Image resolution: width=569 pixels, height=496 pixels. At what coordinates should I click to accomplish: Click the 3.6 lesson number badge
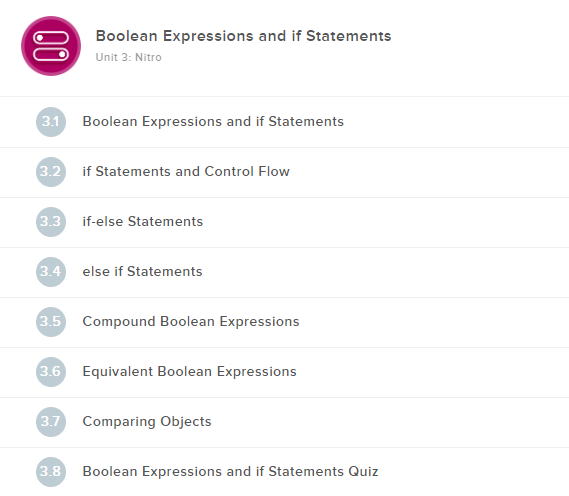[x=51, y=372]
